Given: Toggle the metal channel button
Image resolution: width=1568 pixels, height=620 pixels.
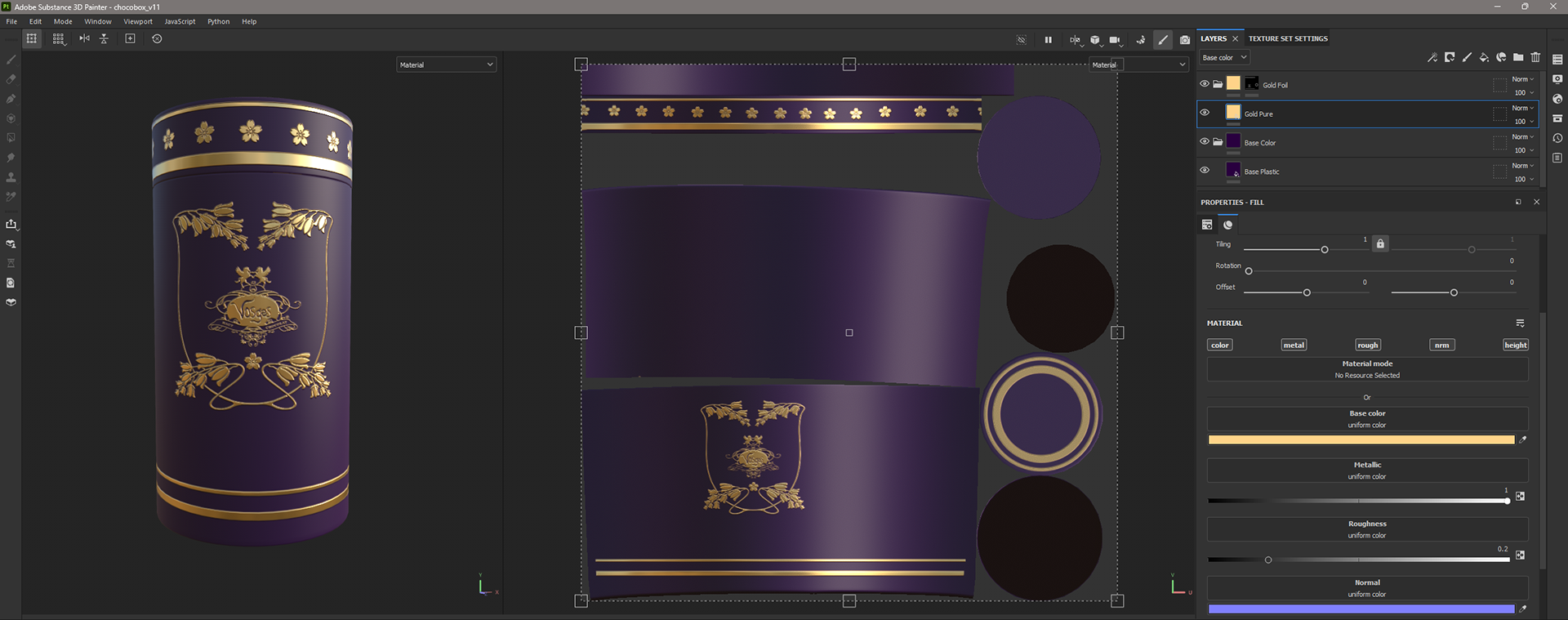Looking at the screenshot, I should [1294, 345].
